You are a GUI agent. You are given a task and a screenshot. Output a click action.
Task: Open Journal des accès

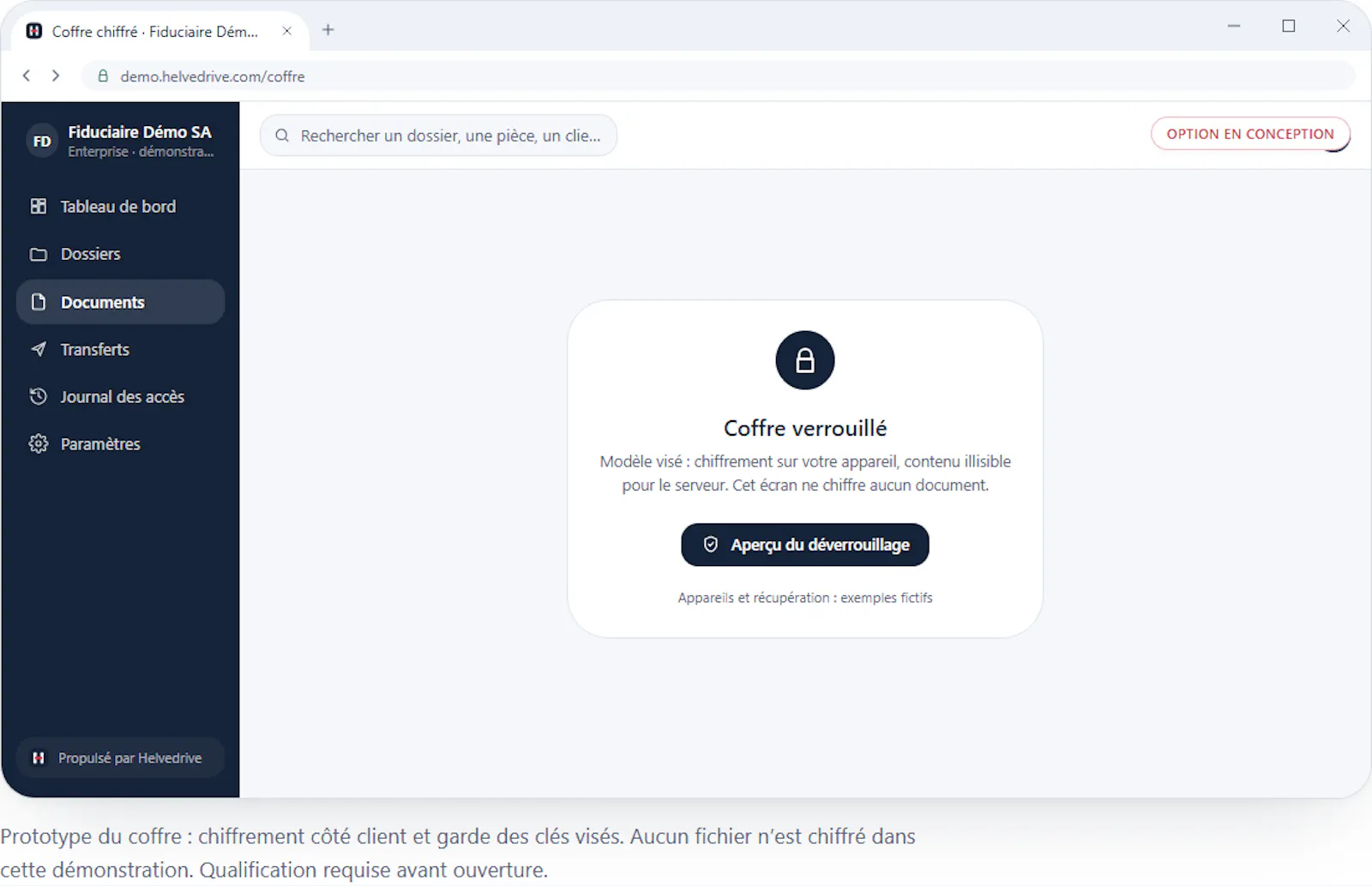(x=120, y=396)
